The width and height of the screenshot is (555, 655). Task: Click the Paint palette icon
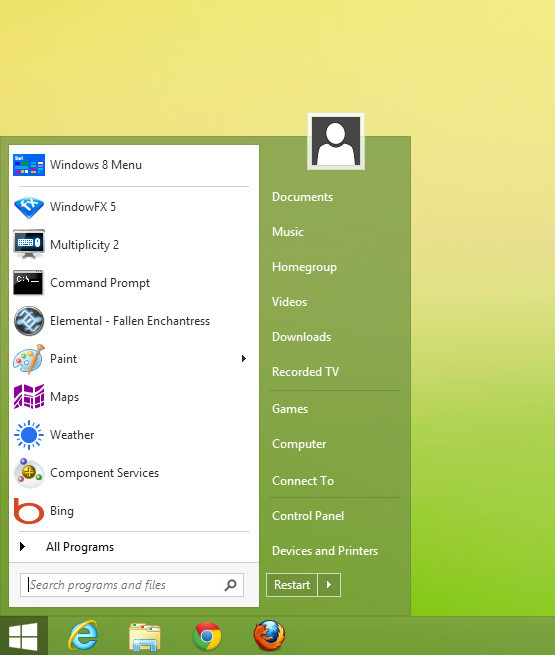pos(29,359)
